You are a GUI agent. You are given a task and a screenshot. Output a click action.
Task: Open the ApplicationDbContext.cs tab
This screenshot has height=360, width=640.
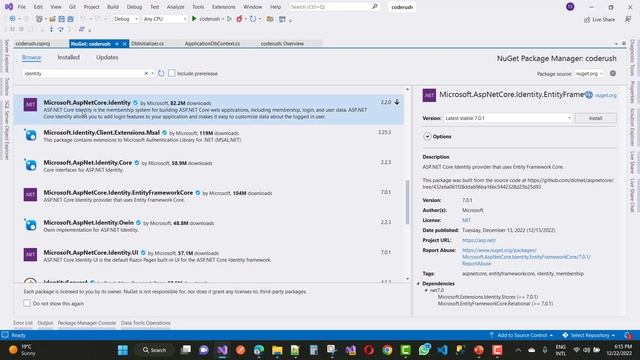pos(212,44)
